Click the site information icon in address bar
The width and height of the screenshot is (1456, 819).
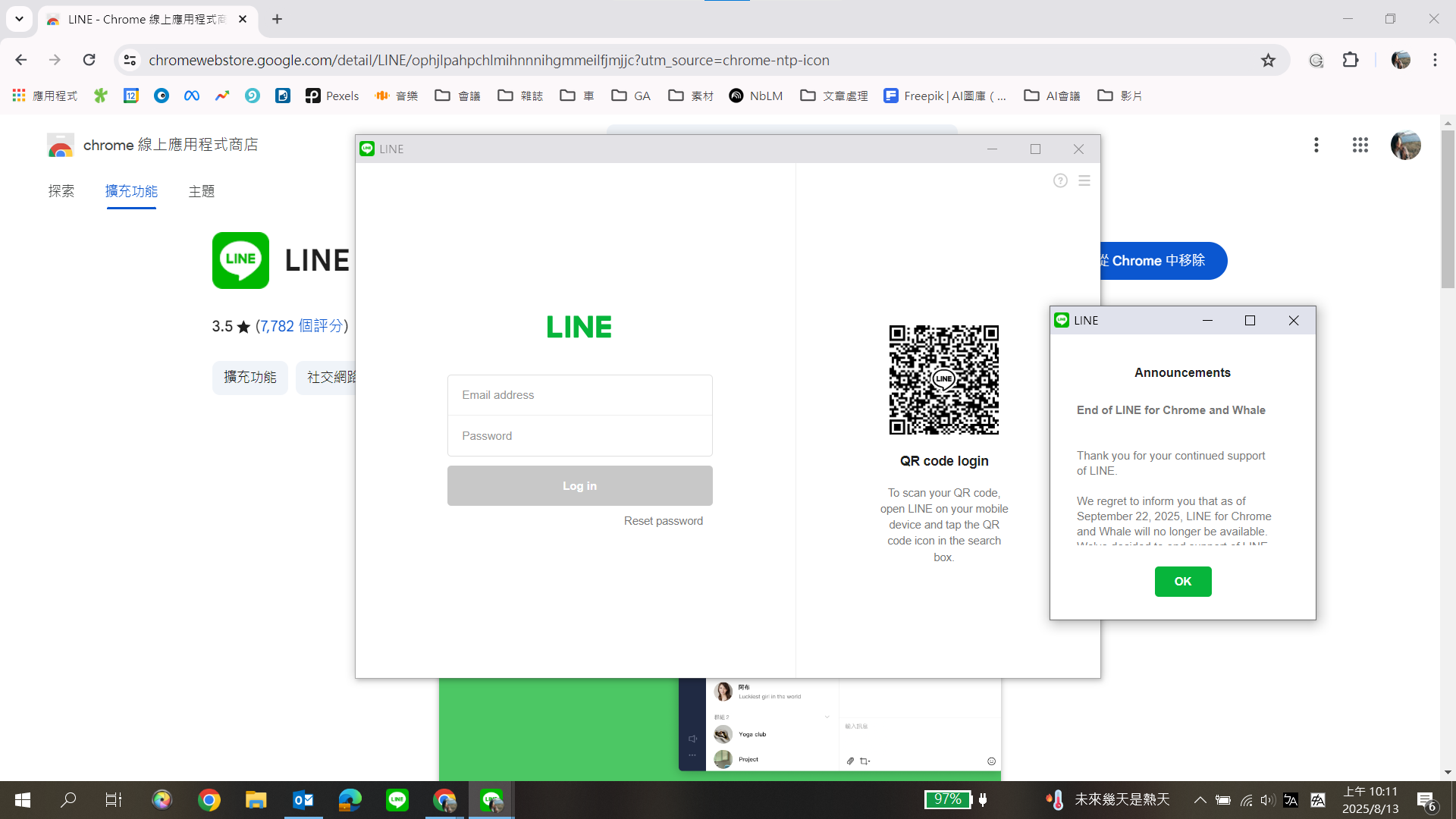pos(130,60)
